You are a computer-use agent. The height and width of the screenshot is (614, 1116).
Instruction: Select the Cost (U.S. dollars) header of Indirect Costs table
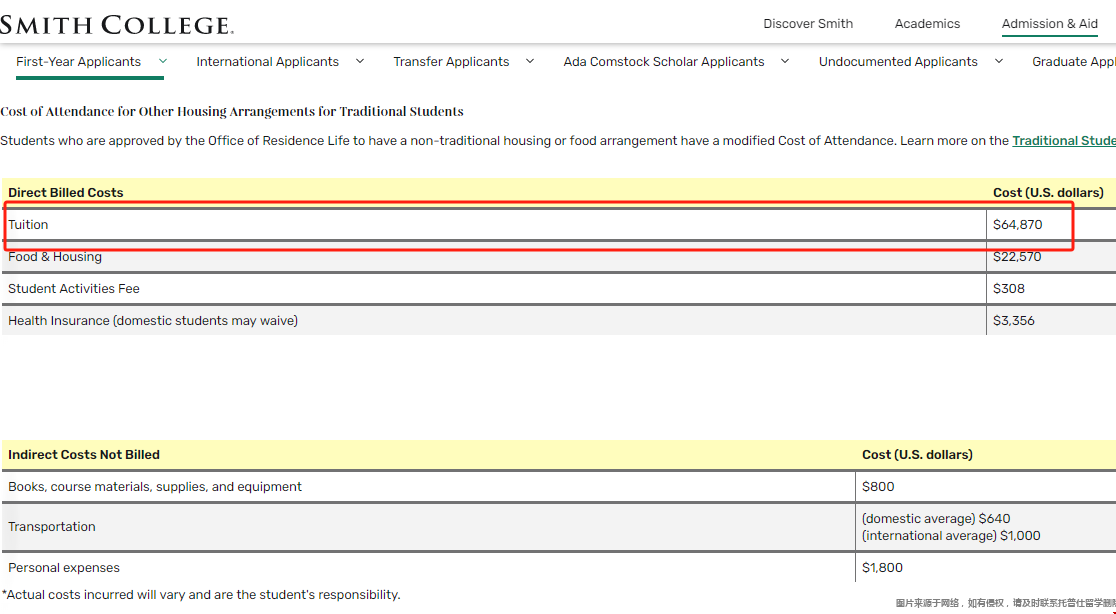pyautogui.click(x=917, y=455)
